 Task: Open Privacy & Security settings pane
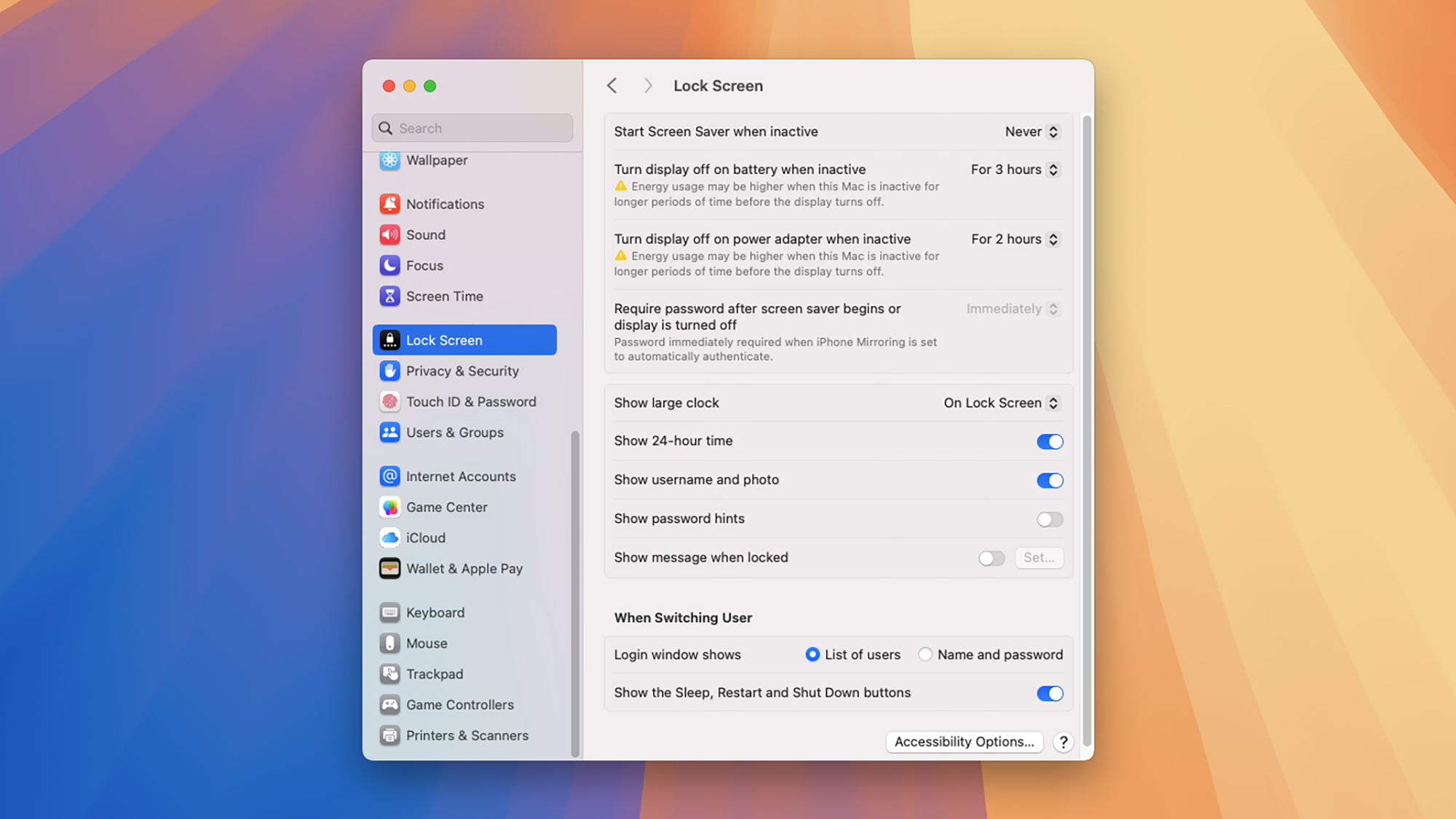[462, 371]
